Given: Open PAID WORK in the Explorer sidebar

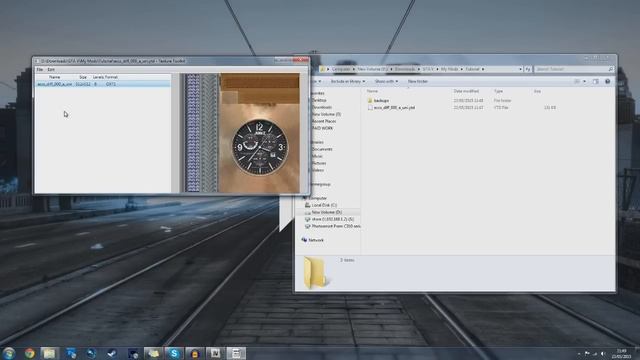Looking at the screenshot, I should pyautogui.click(x=322, y=128).
